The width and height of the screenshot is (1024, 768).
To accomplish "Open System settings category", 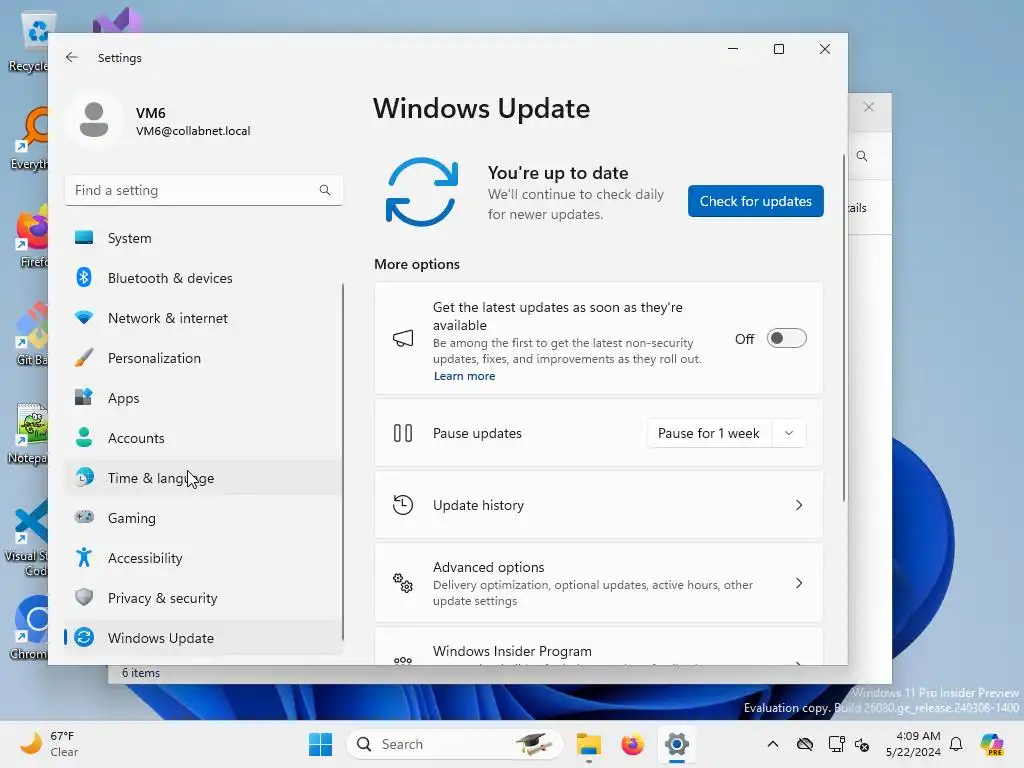I will (204, 238).
